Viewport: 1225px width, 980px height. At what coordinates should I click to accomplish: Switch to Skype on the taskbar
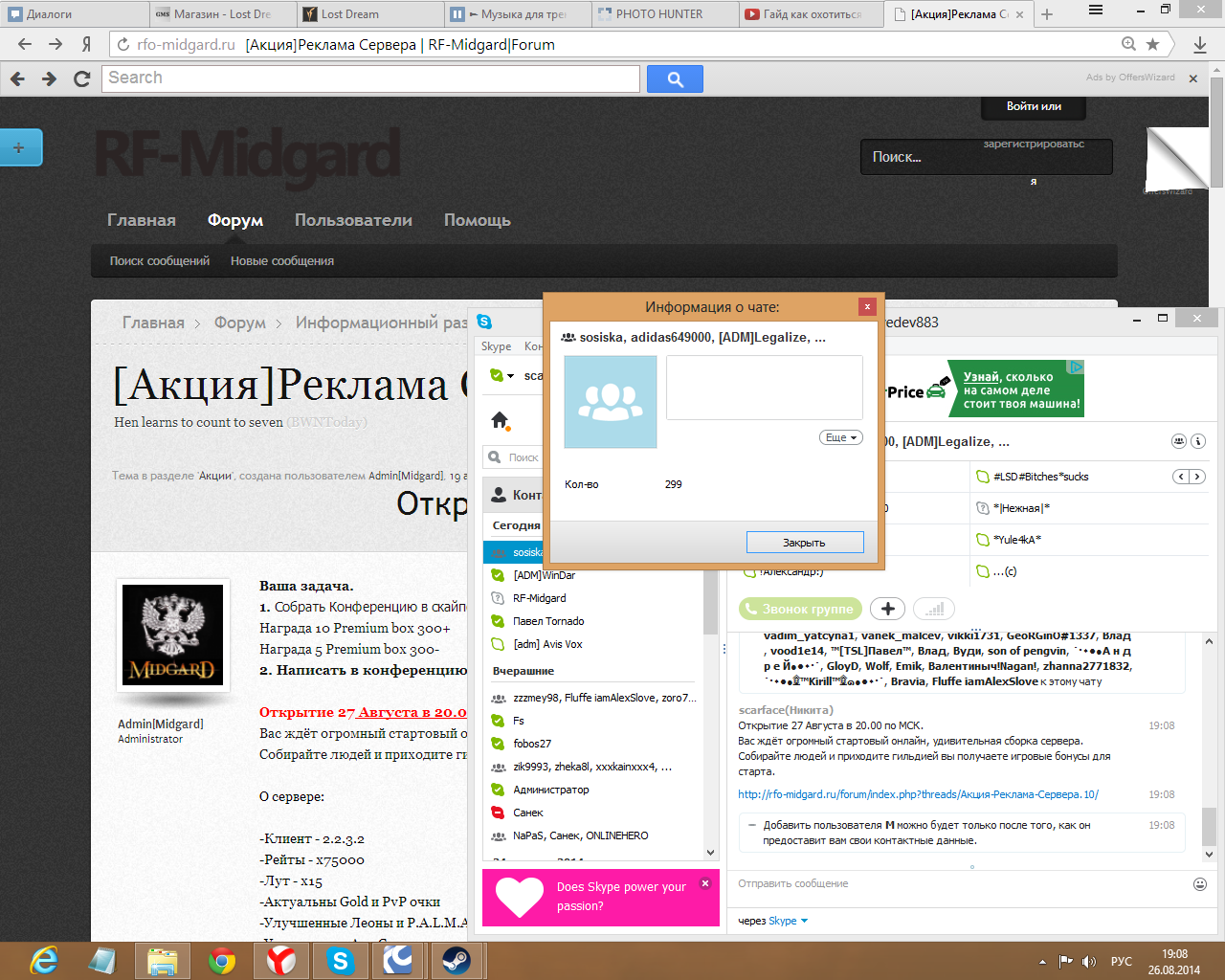tap(340, 960)
